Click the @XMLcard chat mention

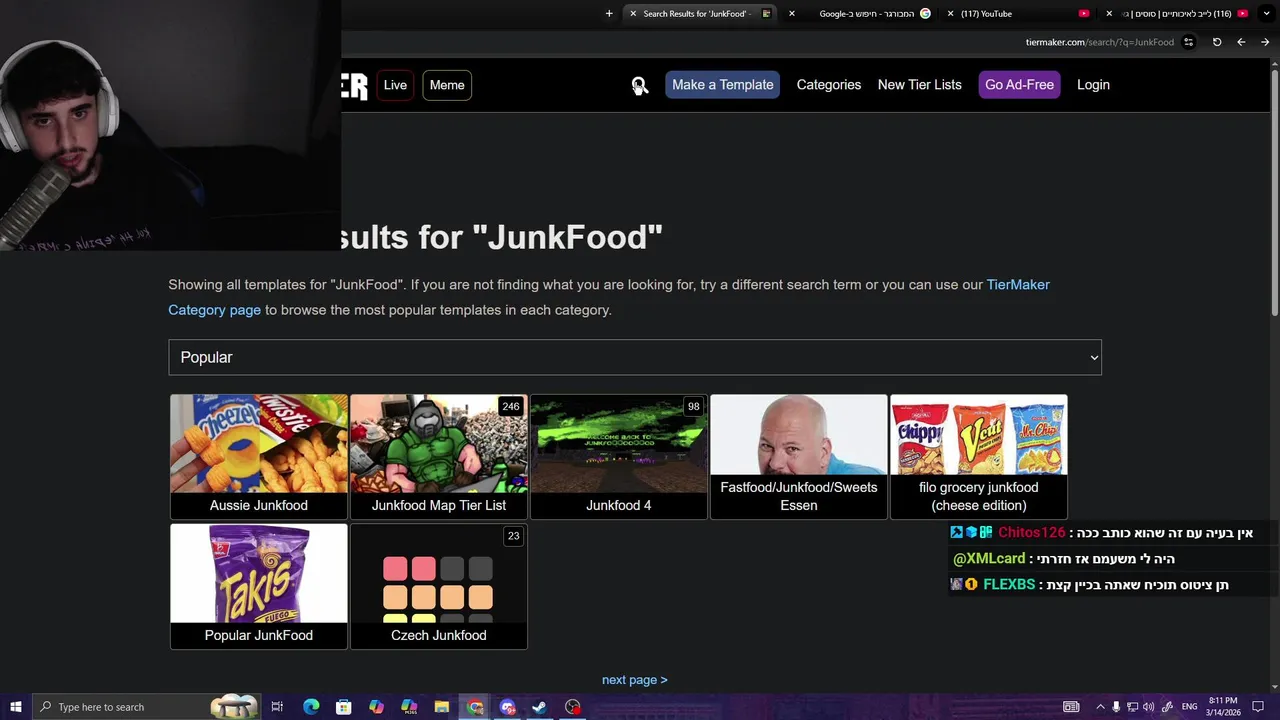(x=989, y=559)
